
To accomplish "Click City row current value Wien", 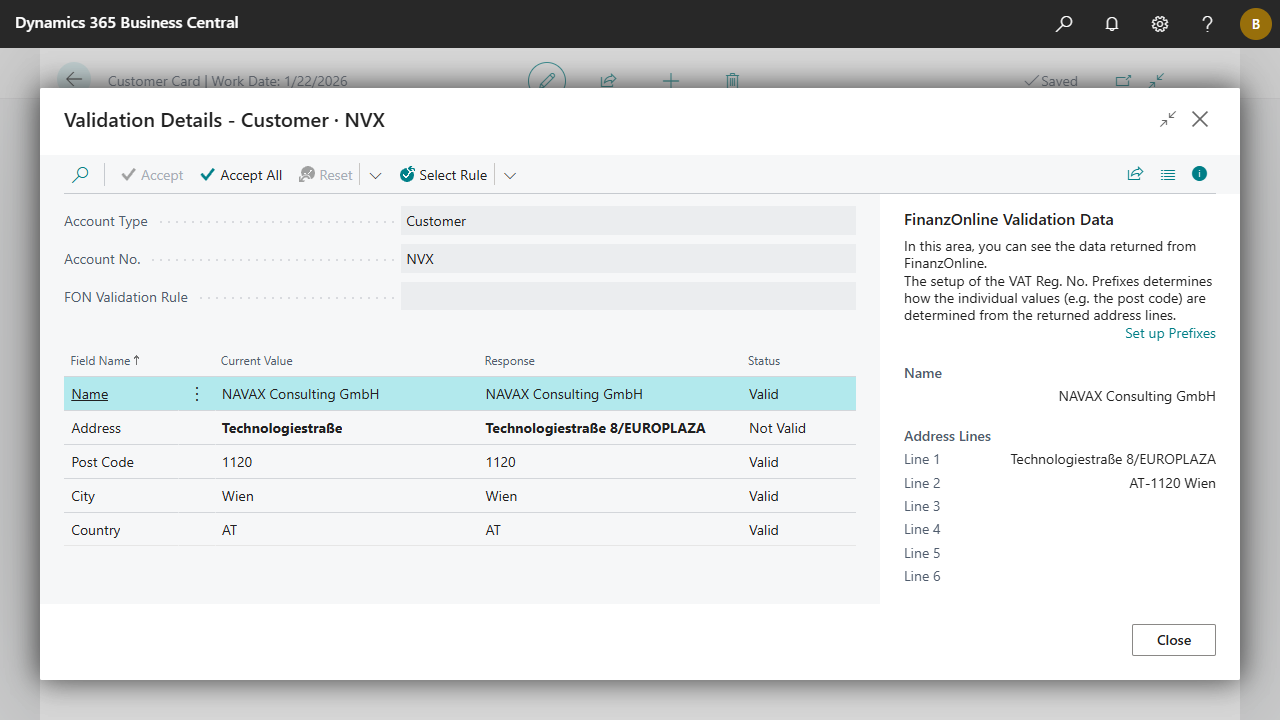I will point(238,496).
